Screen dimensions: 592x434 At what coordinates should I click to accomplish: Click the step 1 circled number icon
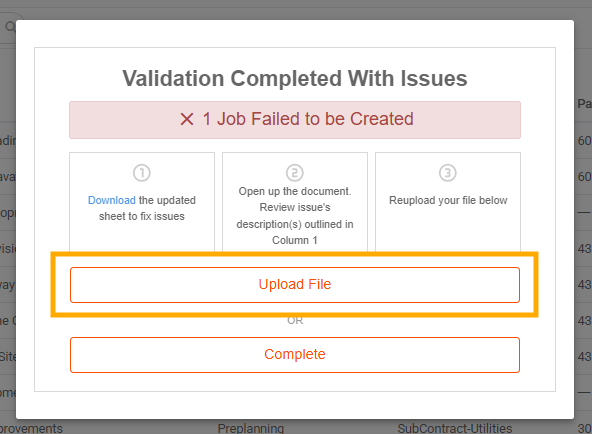click(142, 173)
